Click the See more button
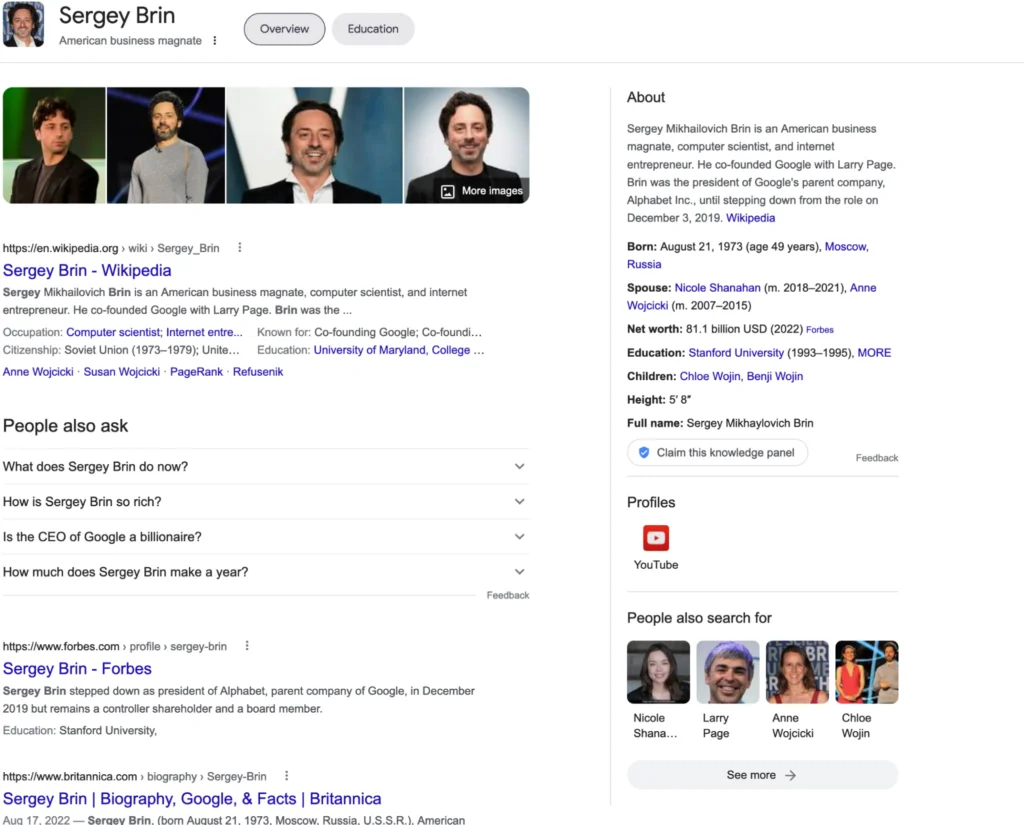This screenshot has width=1024, height=825. click(762, 775)
